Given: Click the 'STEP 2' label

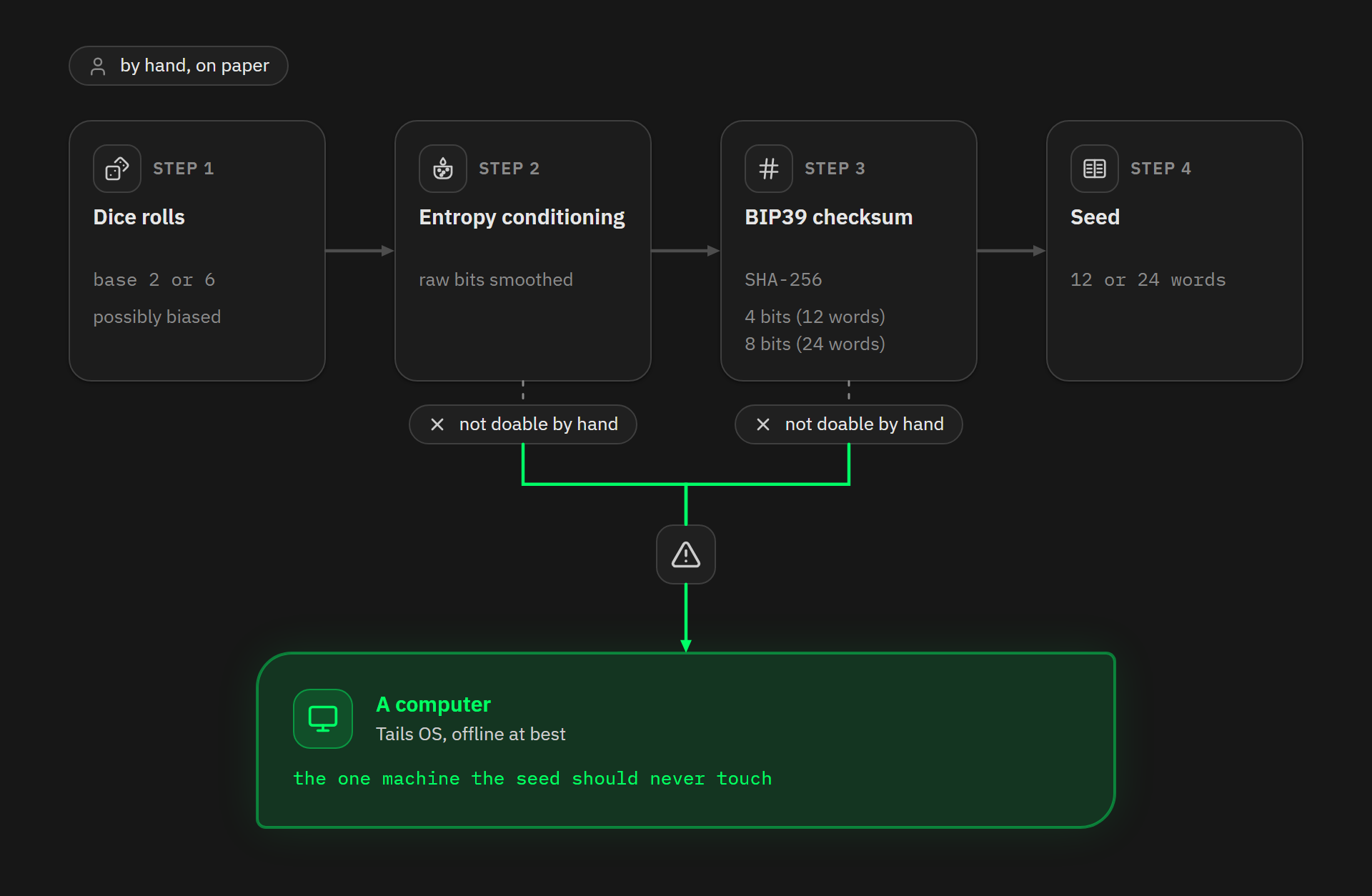Looking at the screenshot, I should click(509, 169).
